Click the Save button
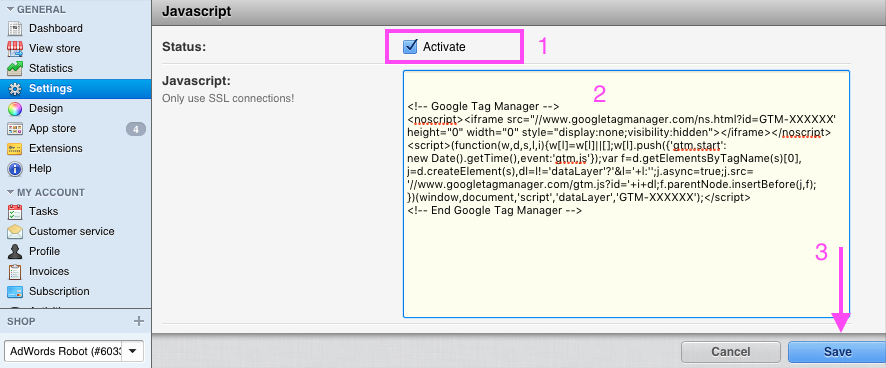886x368 pixels. (837, 352)
